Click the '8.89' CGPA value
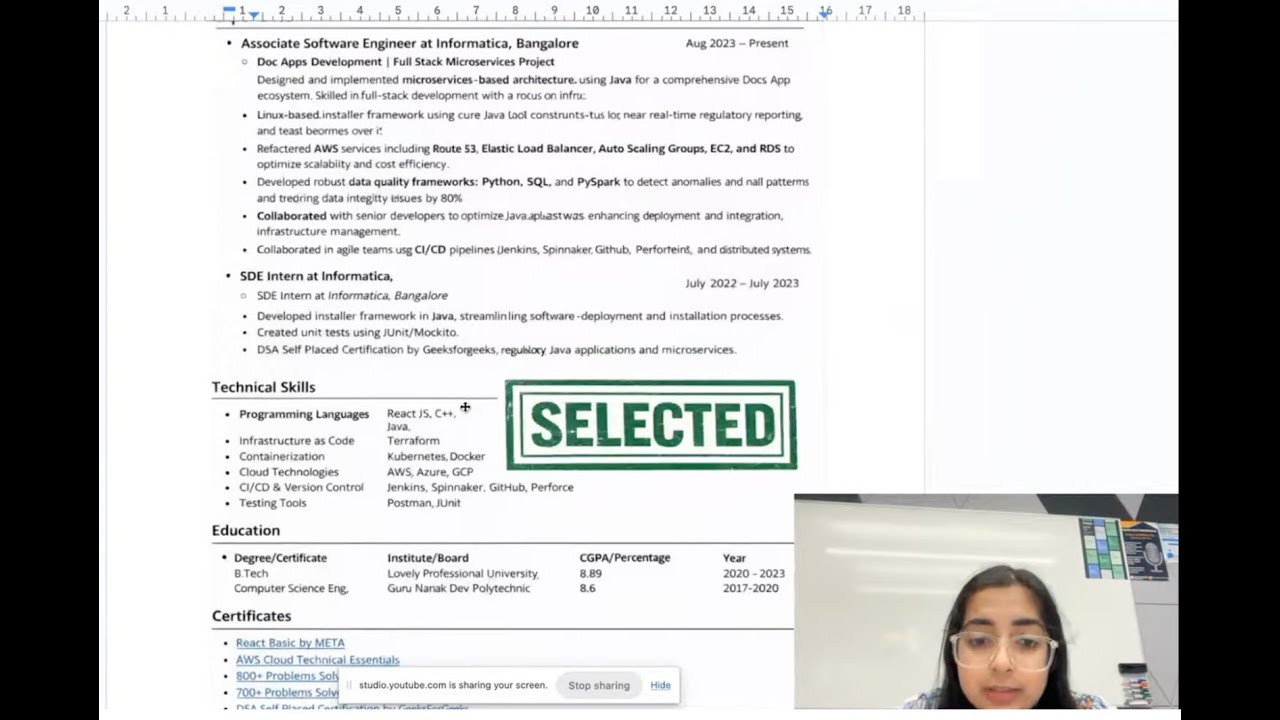The width and height of the screenshot is (1280, 720). click(x=591, y=574)
